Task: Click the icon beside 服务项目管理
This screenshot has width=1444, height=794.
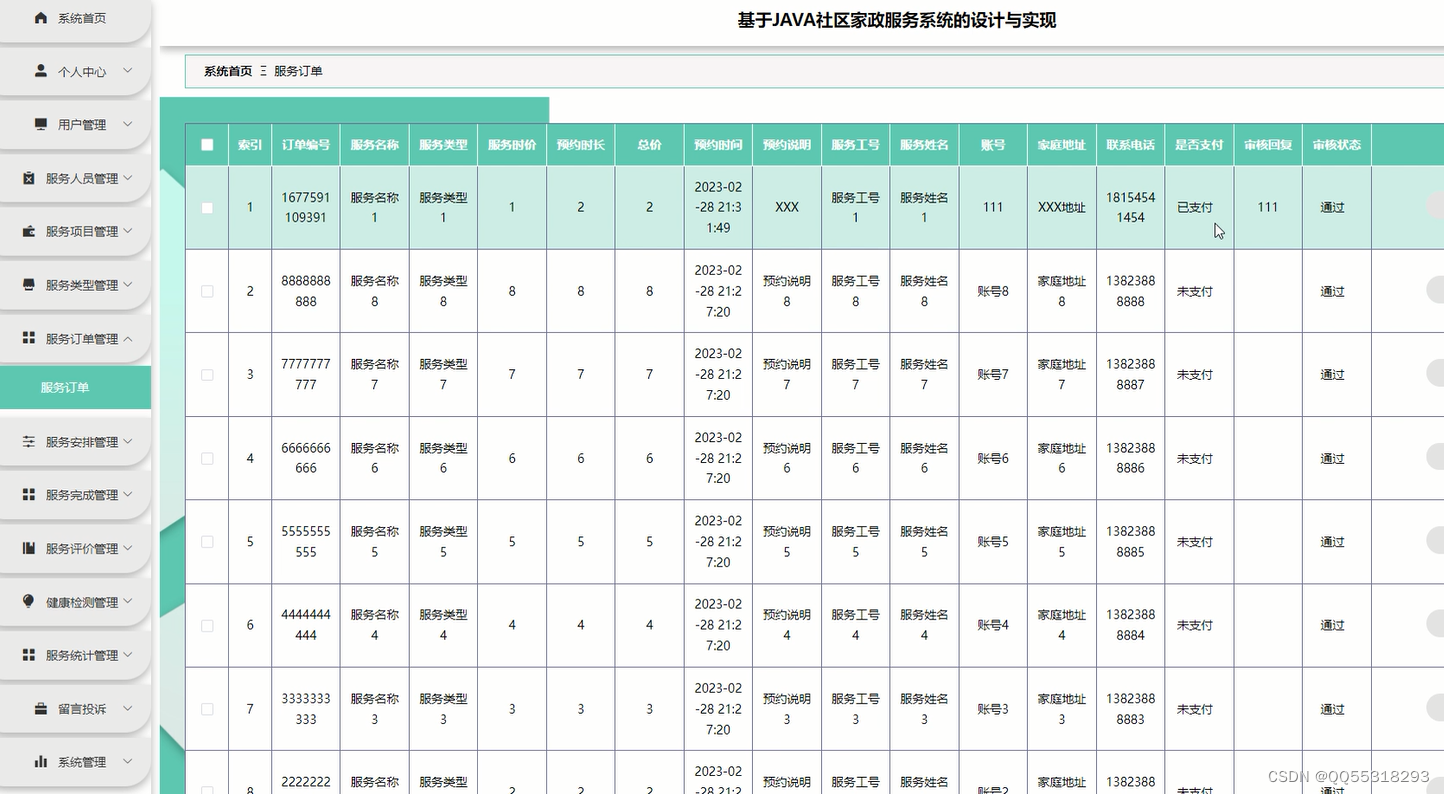Action: click(x=29, y=231)
